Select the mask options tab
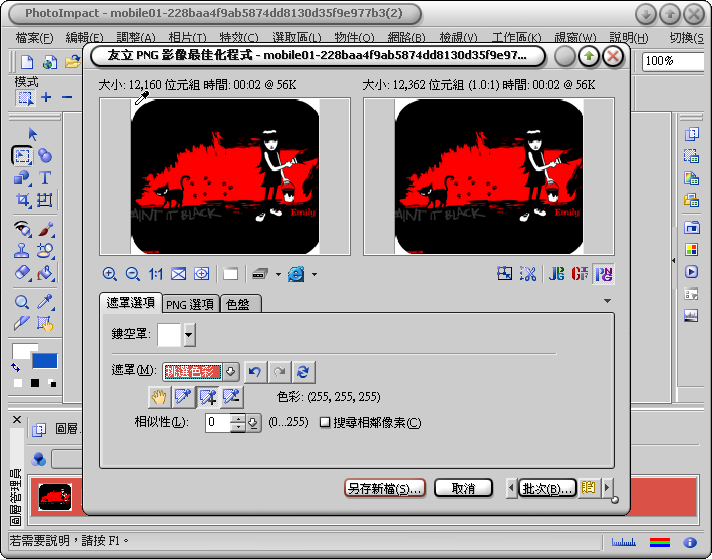 coord(131,303)
